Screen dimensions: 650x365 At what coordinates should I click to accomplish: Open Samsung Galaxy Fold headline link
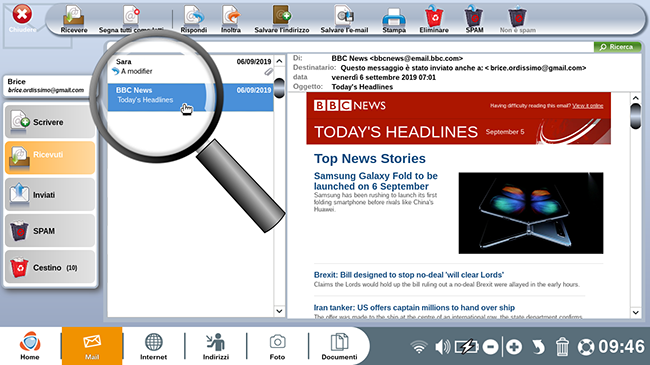[376, 181]
